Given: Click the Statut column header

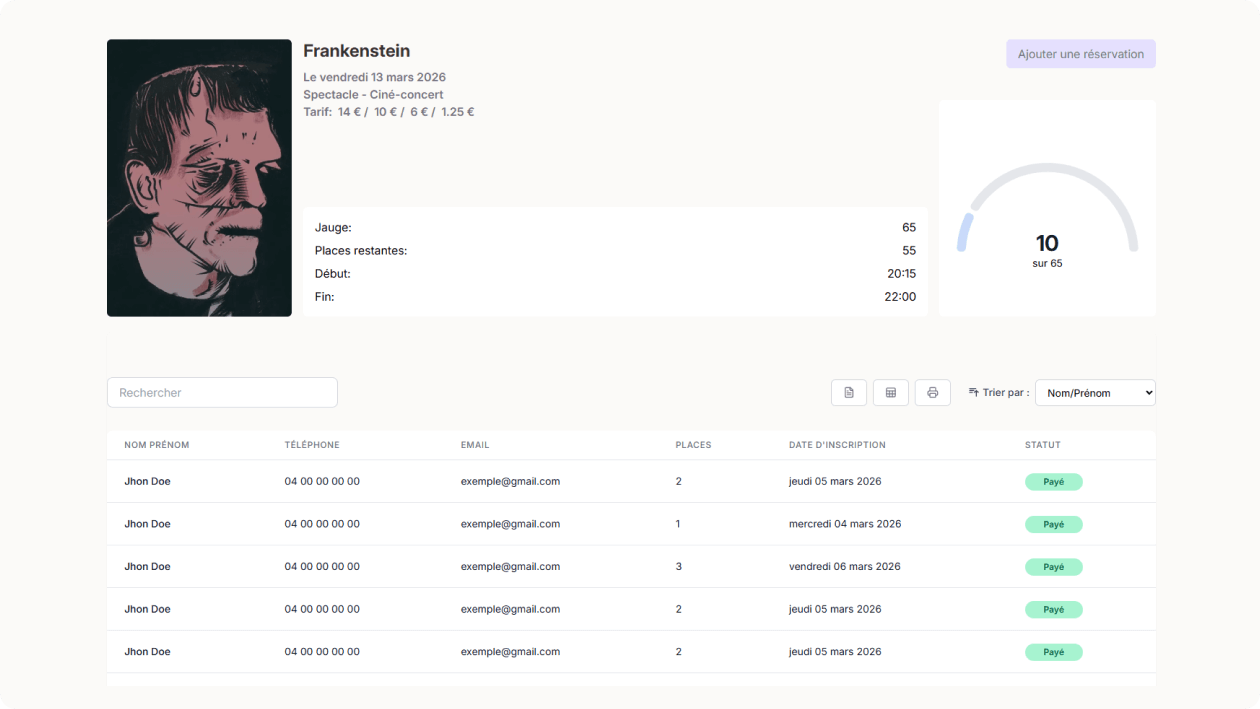Looking at the screenshot, I should coord(1042,445).
